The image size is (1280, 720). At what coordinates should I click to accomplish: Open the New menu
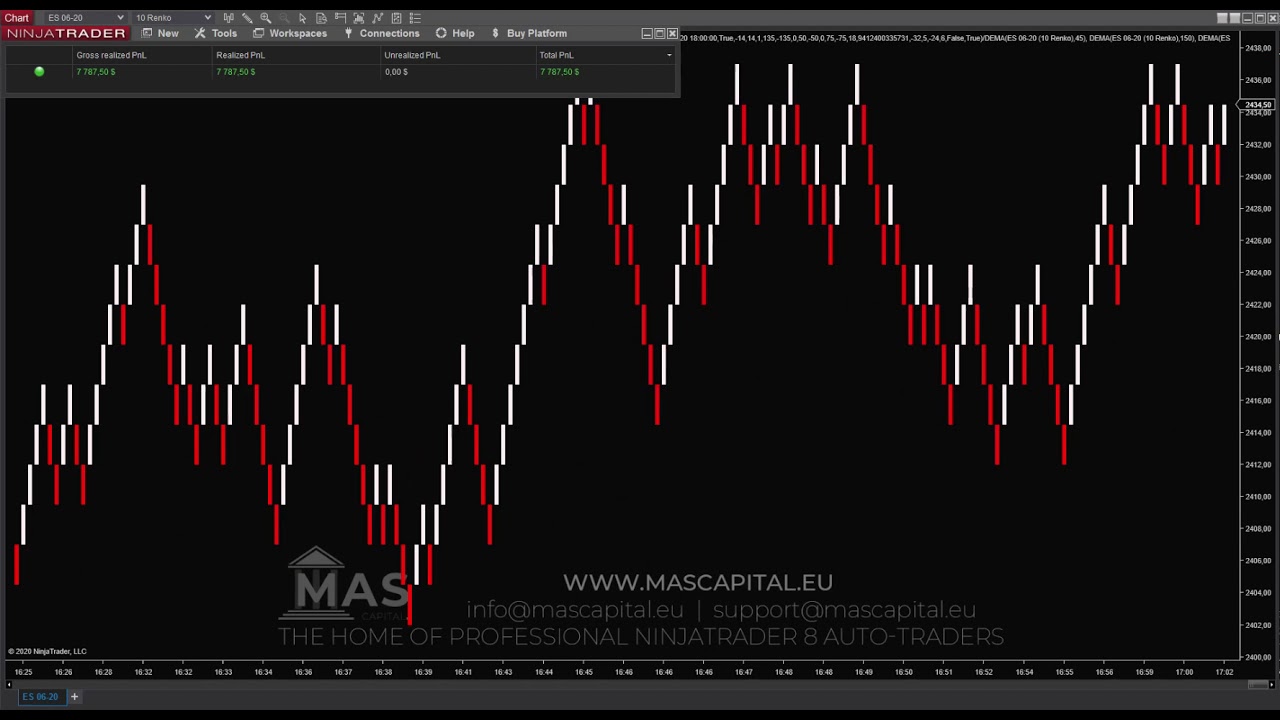tap(160, 33)
